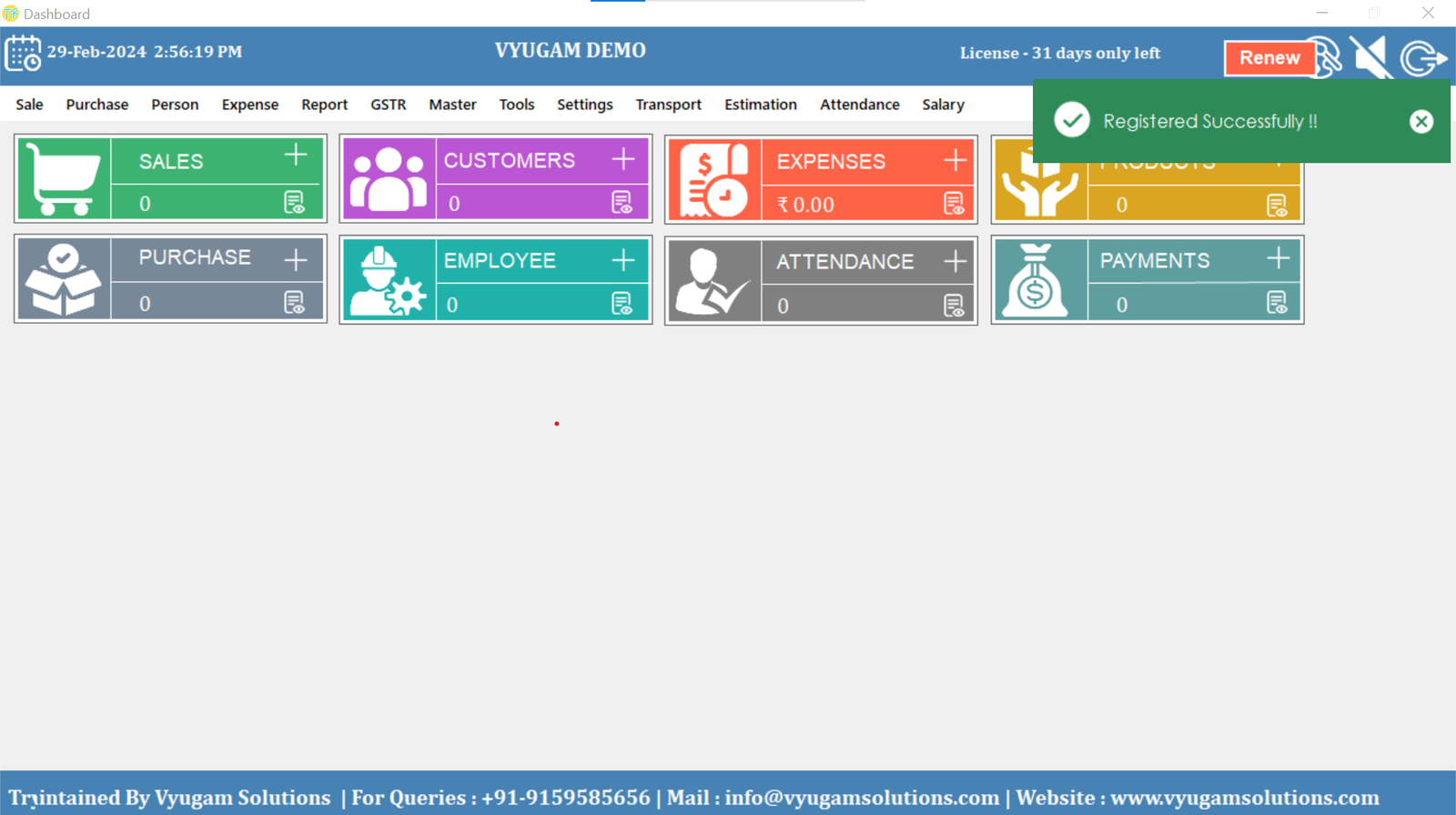This screenshot has height=815, width=1456.
Task: Click the calendar clock icon beside the date
Action: point(23,53)
